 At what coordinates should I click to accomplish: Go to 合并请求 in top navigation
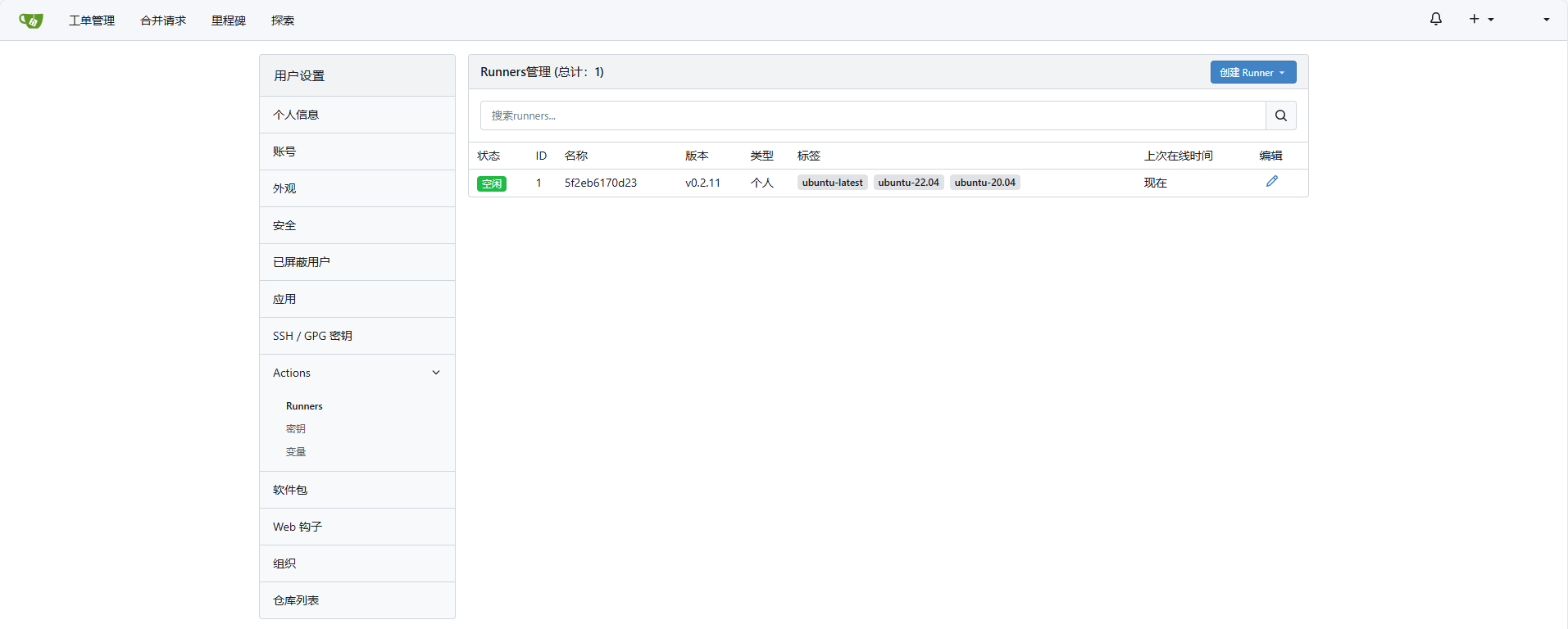tap(163, 20)
